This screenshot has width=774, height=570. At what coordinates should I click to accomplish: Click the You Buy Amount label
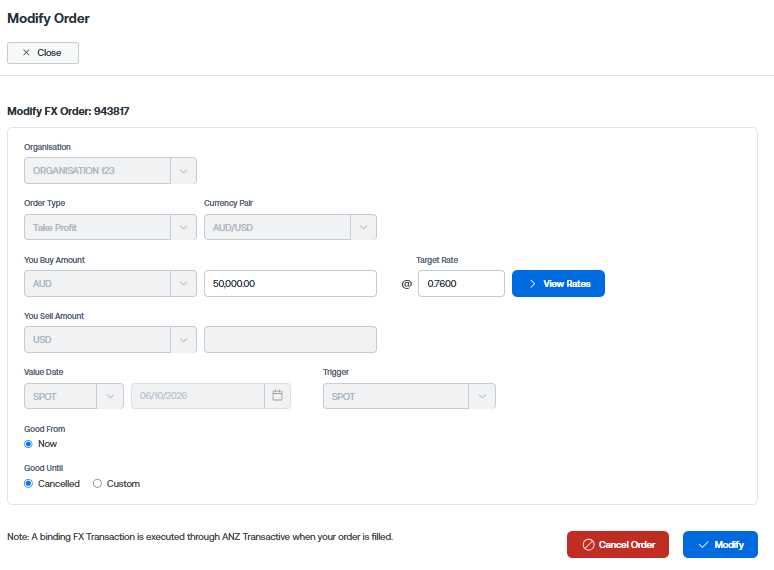point(54,260)
